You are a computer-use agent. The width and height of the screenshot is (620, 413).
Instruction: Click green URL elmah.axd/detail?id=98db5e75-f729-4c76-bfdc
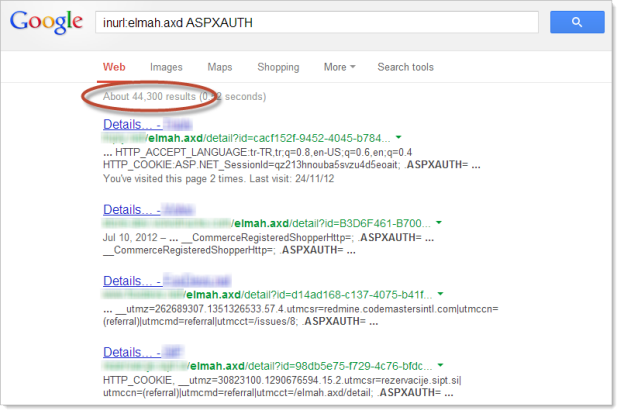click(268, 366)
